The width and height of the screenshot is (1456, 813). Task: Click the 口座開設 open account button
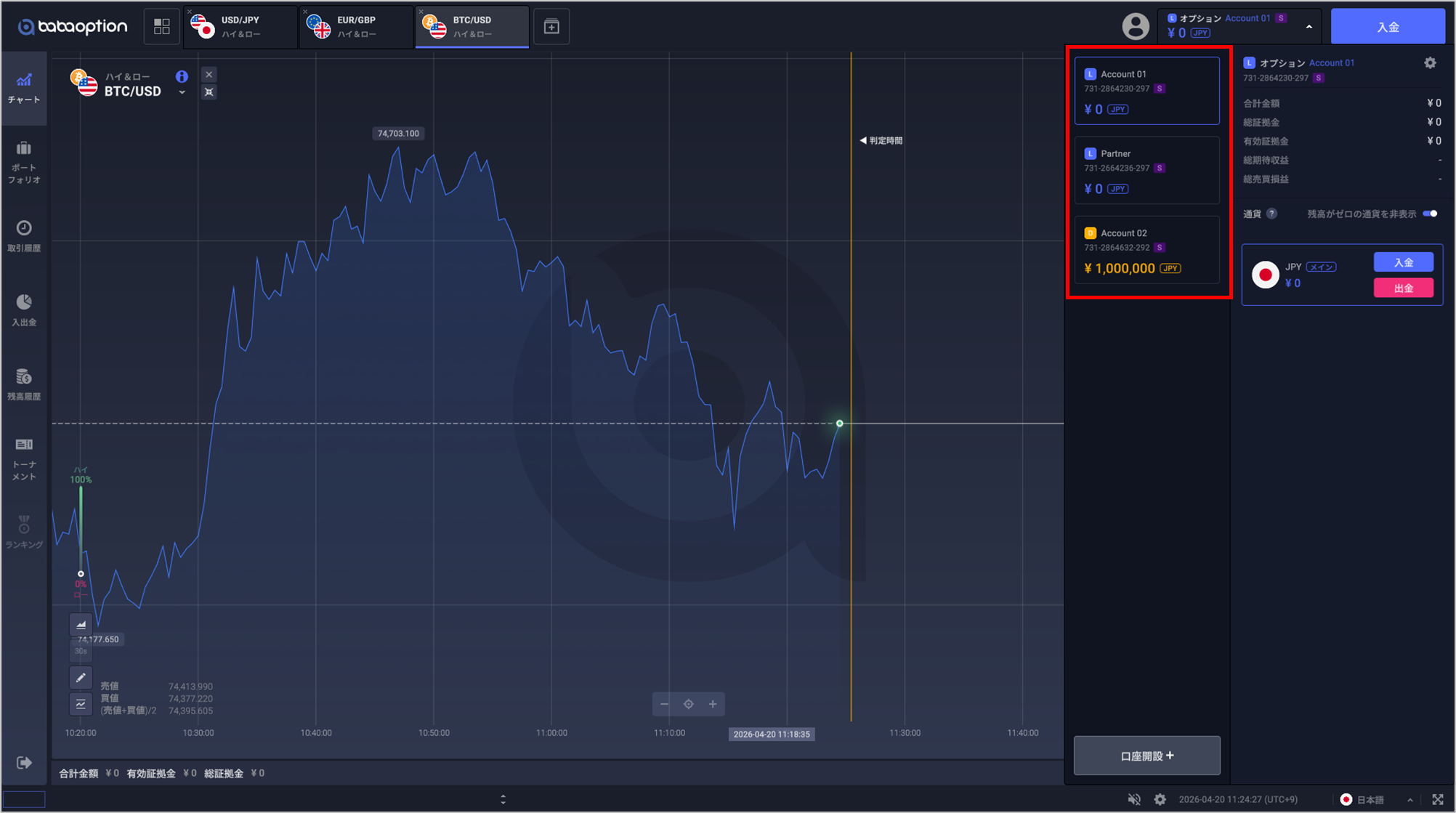(1146, 756)
